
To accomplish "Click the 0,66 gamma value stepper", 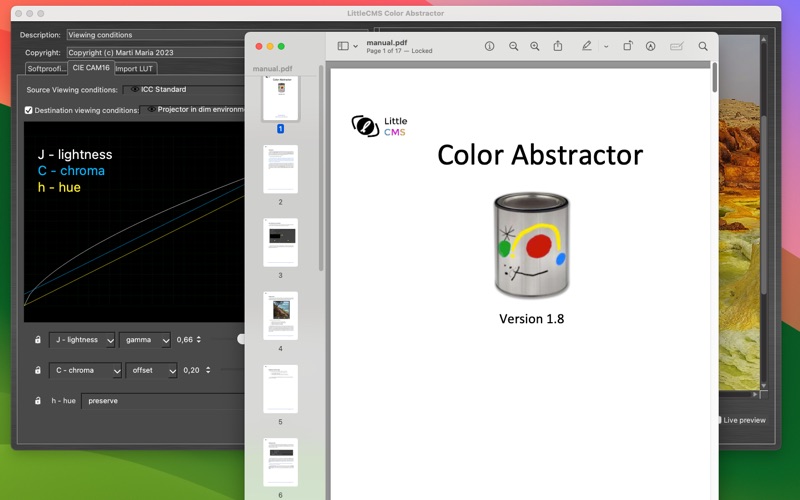I will 198,339.
